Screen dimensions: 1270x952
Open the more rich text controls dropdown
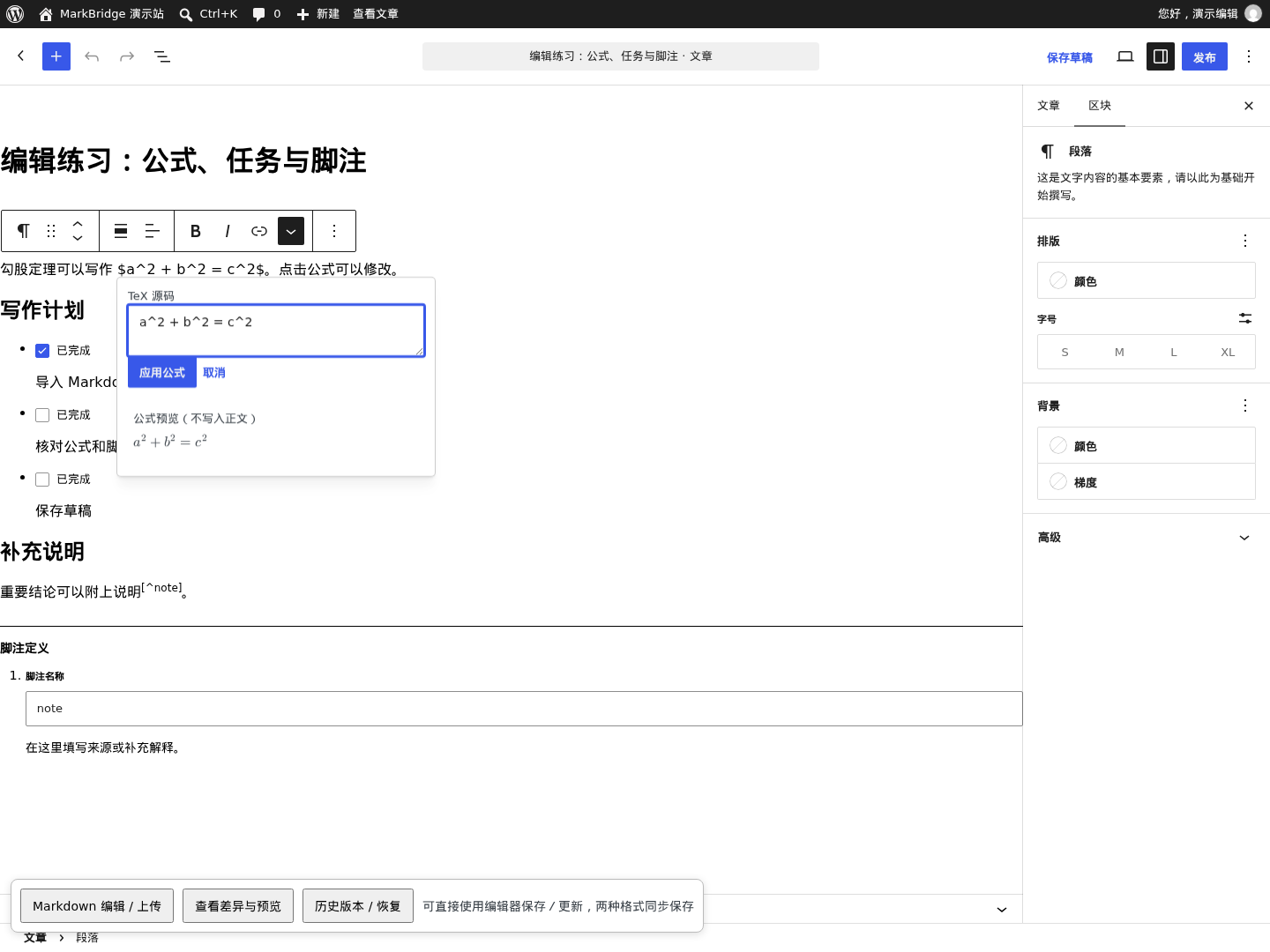tap(291, 231)
